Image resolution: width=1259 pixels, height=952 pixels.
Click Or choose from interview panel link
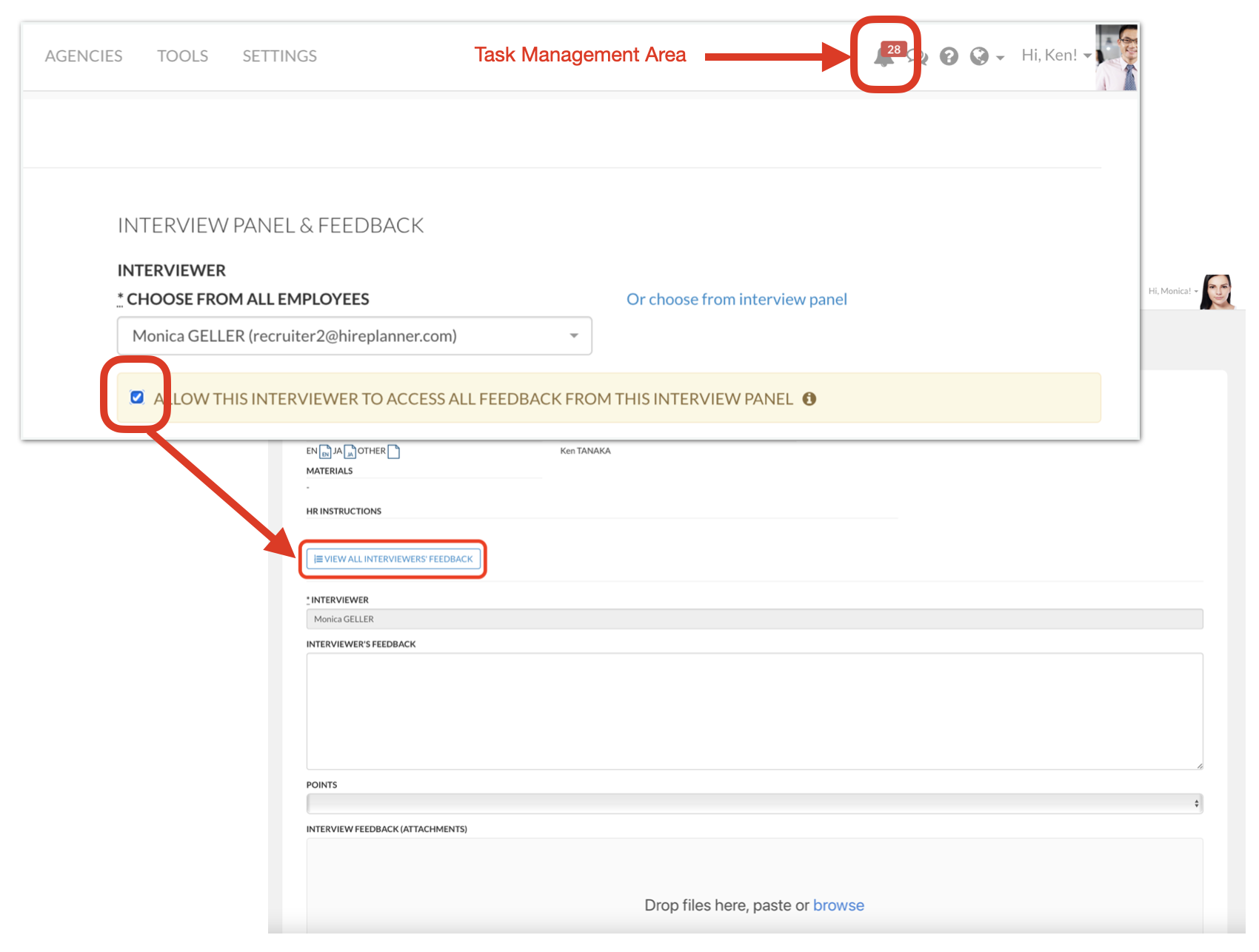[x=736, y=299]
